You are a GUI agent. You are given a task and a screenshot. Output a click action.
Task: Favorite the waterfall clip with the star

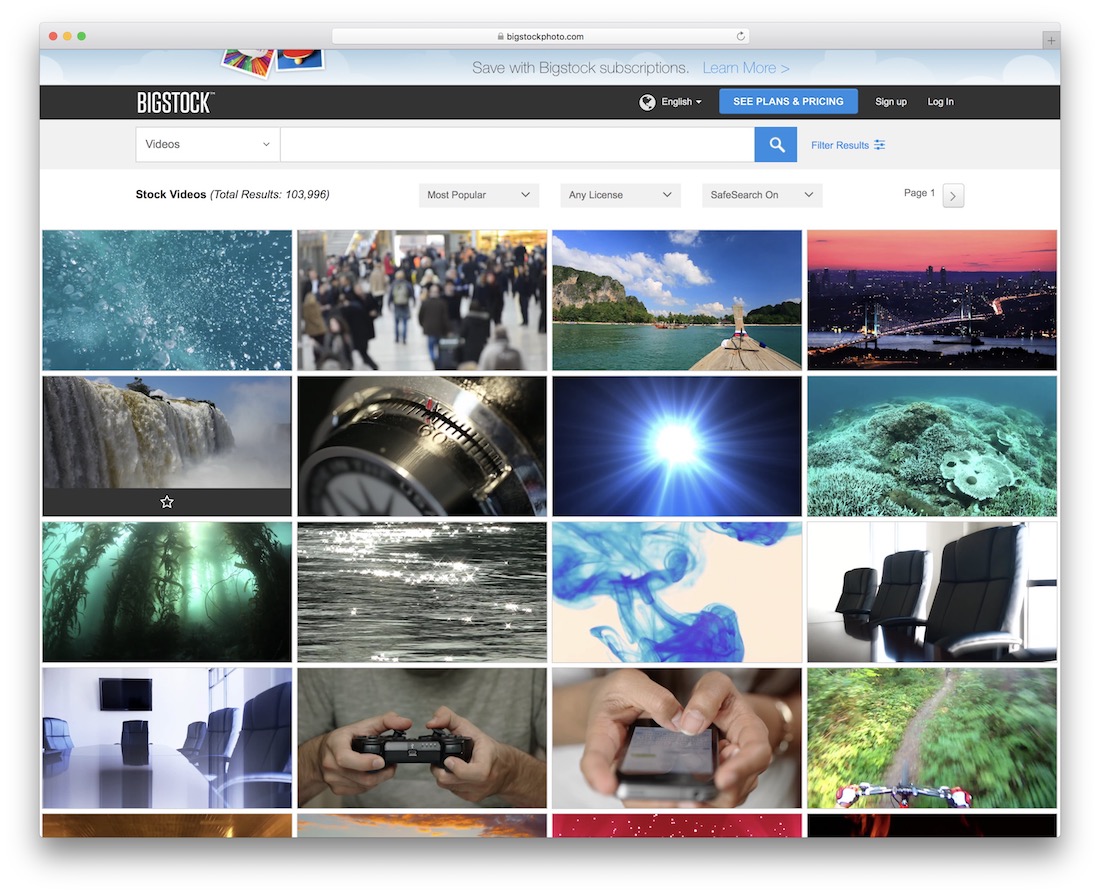click(x=166, y=501)
